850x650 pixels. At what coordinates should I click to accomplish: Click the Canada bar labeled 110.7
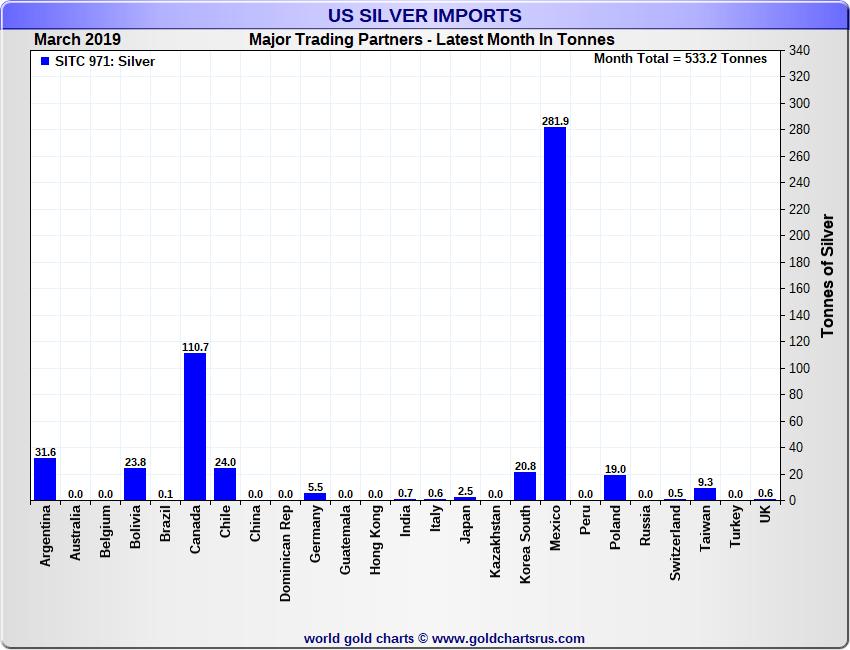195,427
